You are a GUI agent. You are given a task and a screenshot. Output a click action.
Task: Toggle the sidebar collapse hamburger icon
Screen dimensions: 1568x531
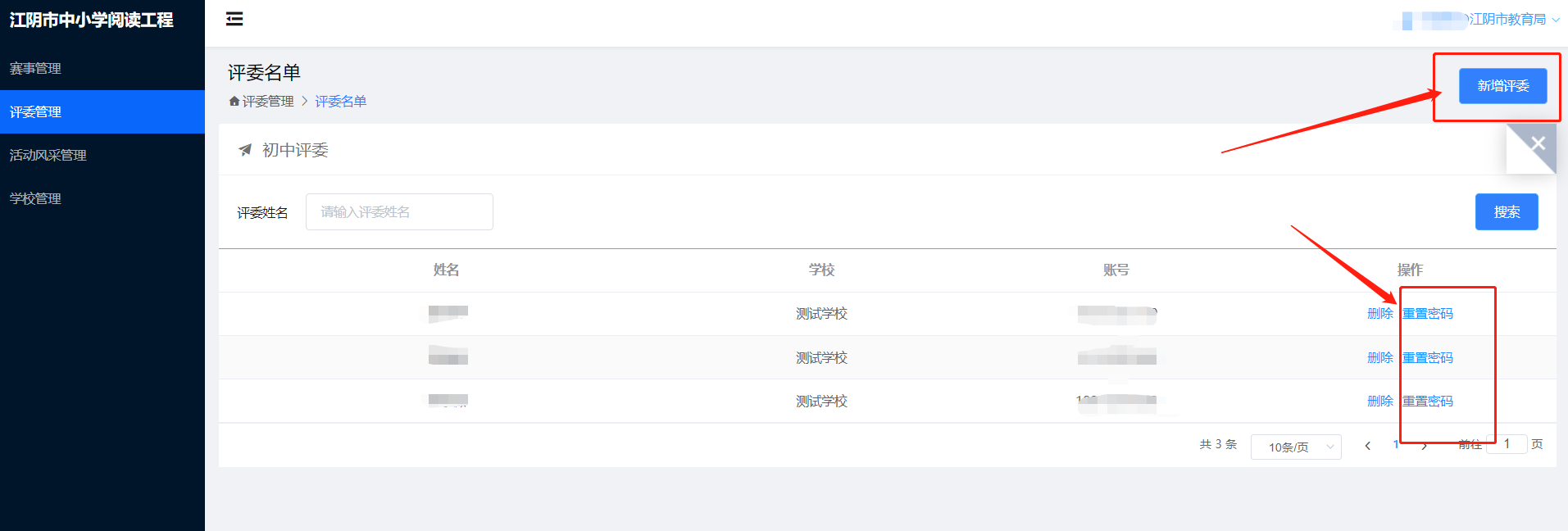[x=234, y=19]
